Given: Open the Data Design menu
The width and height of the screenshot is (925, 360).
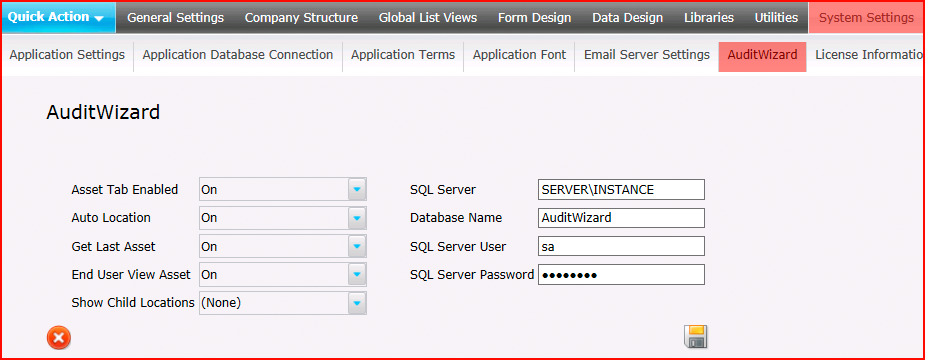Looking at the screenshot, I should [628, 18].
